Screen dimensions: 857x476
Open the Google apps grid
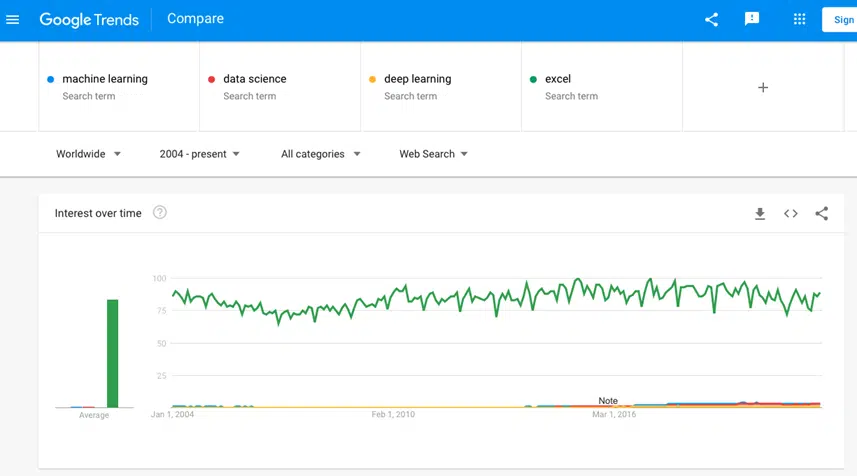coord(799,20)
